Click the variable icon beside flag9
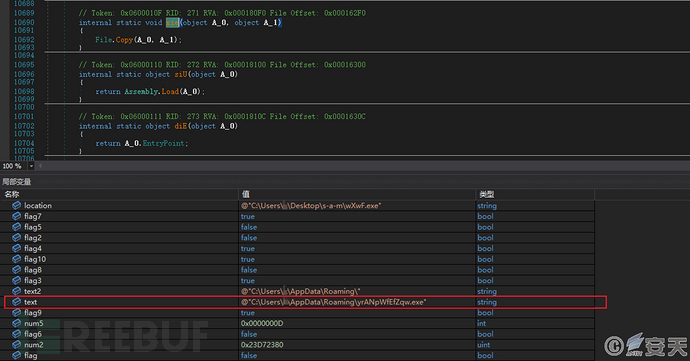Image resolution: width=690 pixels, height=361 pixels. pos(17,312)
